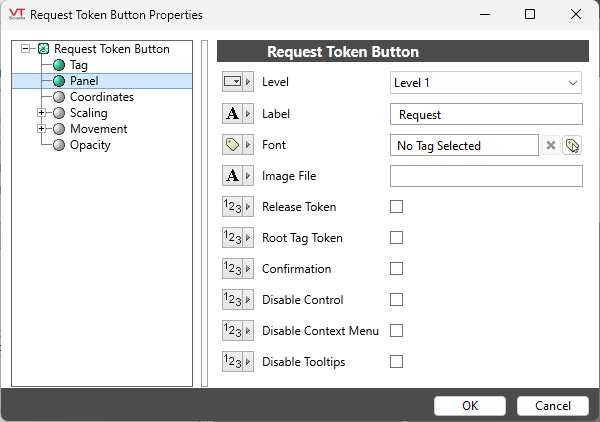Tick the Root Tag Token checkbox
Image resolution: width=600 pixels, height=422 pixels.
pyautogui.click(x=397, y=238)
